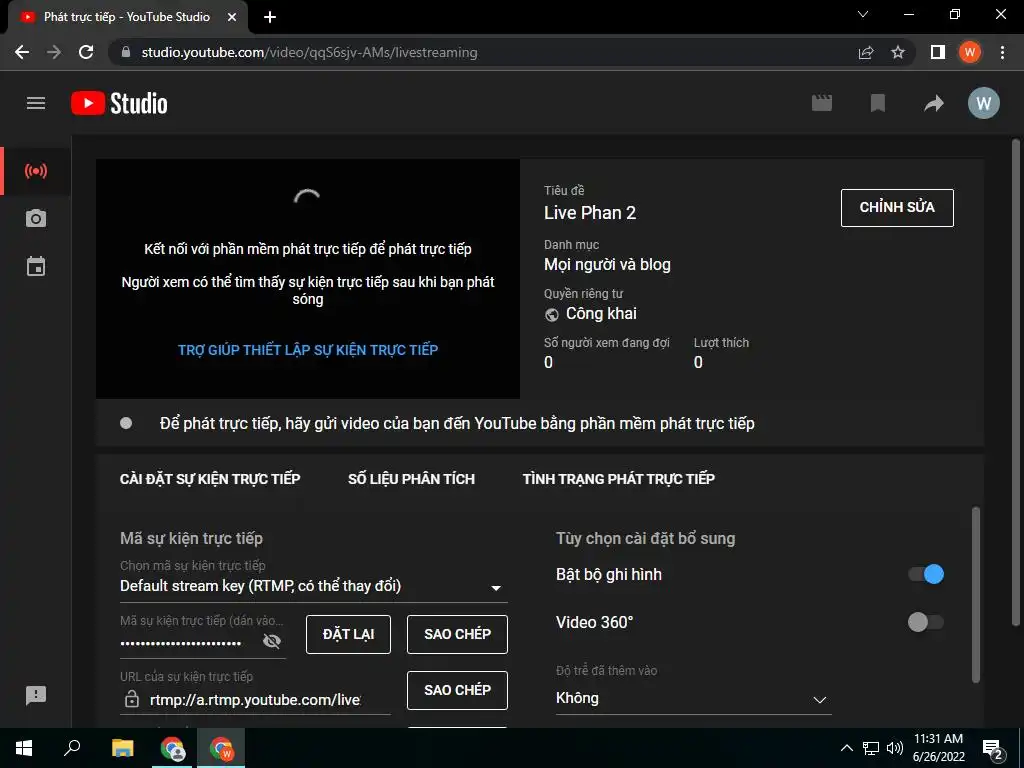Click the rtmp stream URL field
The width and height of the screenshot is (1024, 768).
click(x=255, y=700)
